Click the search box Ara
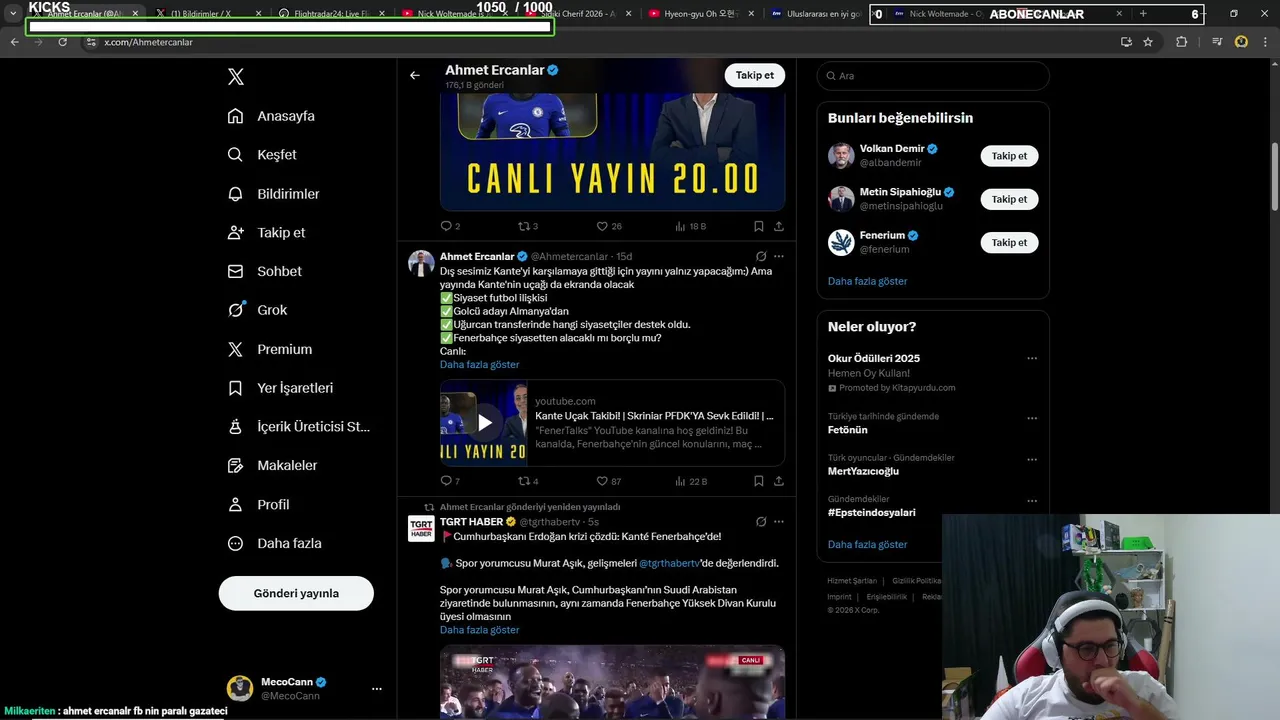Image resolution: width=1280 pixels, height=720 pixels. click(933, 76)
